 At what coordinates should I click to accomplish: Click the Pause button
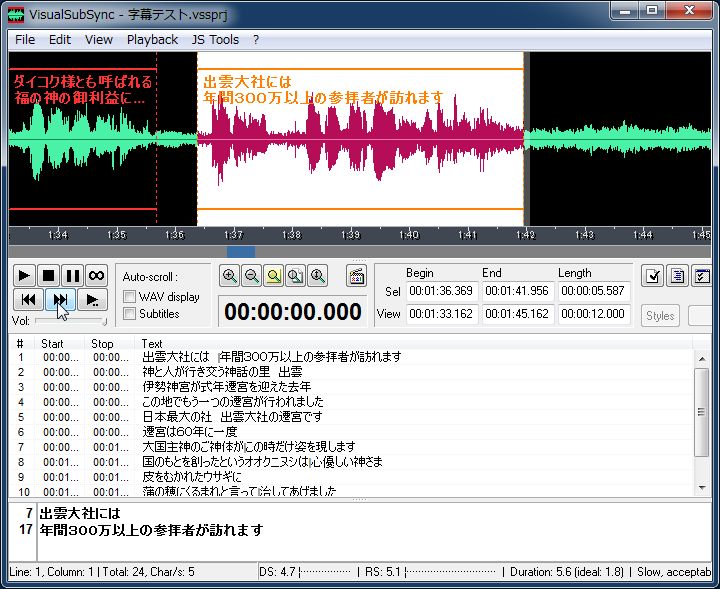[x=73, y=275]
